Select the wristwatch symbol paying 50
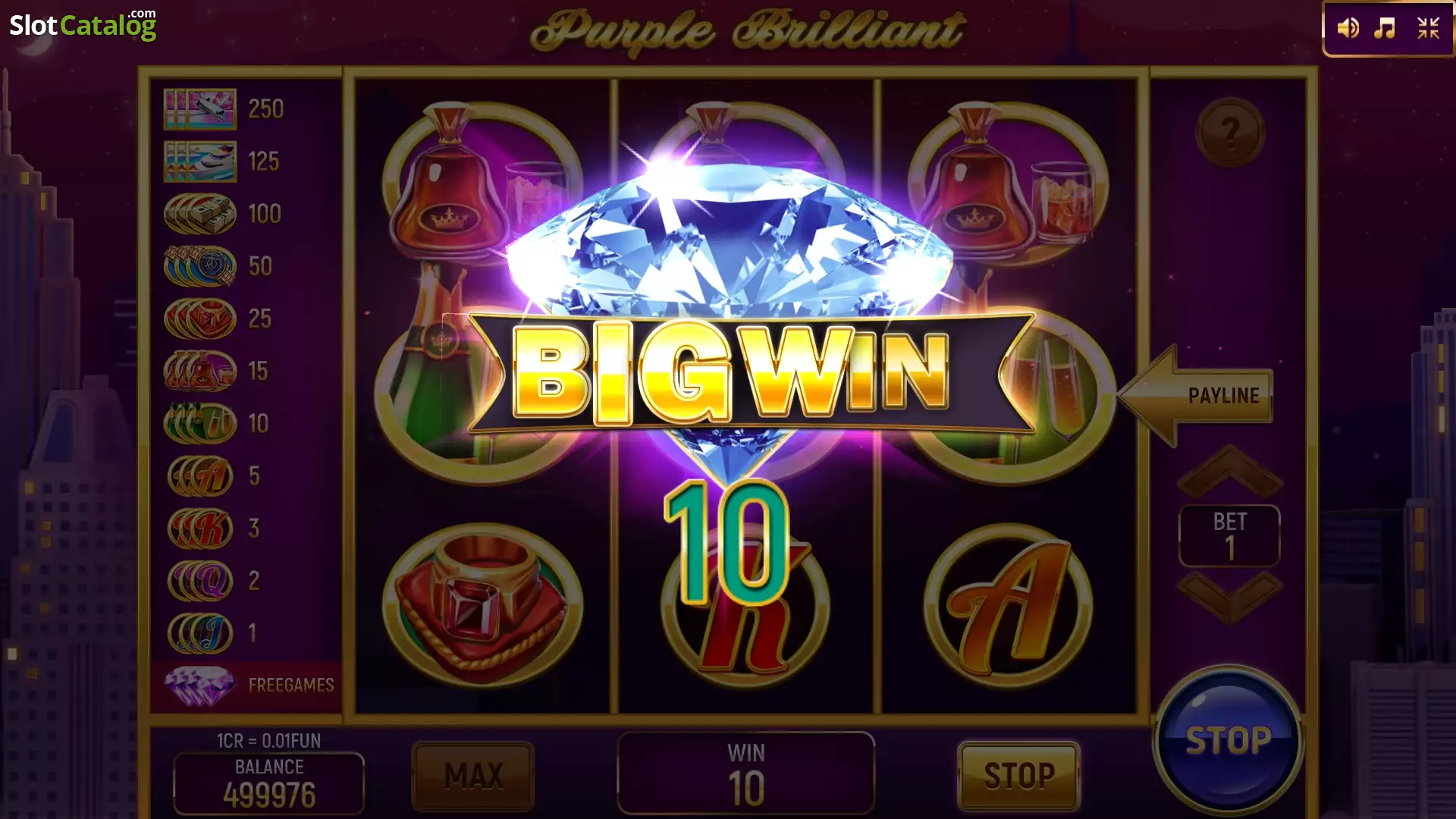The width and height of the screenshot is (1456, 819). point(200,266)
